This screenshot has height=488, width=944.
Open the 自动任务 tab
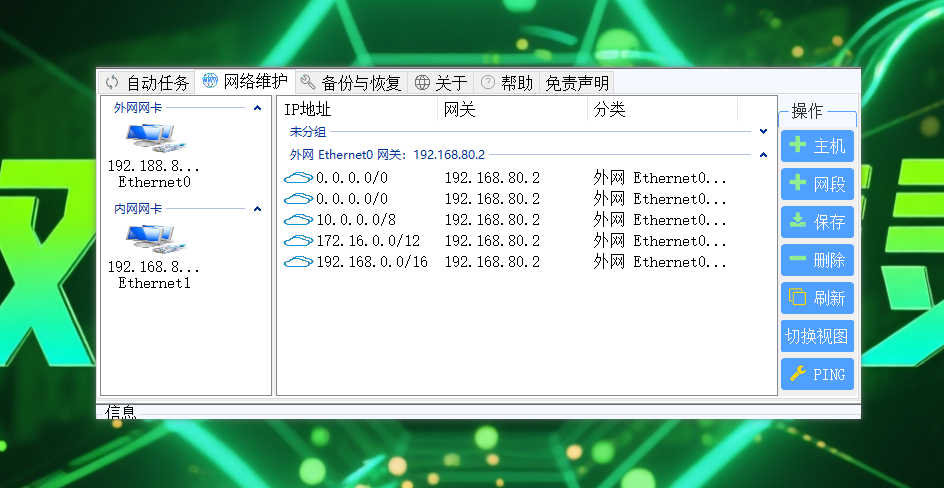pos(147,82)
